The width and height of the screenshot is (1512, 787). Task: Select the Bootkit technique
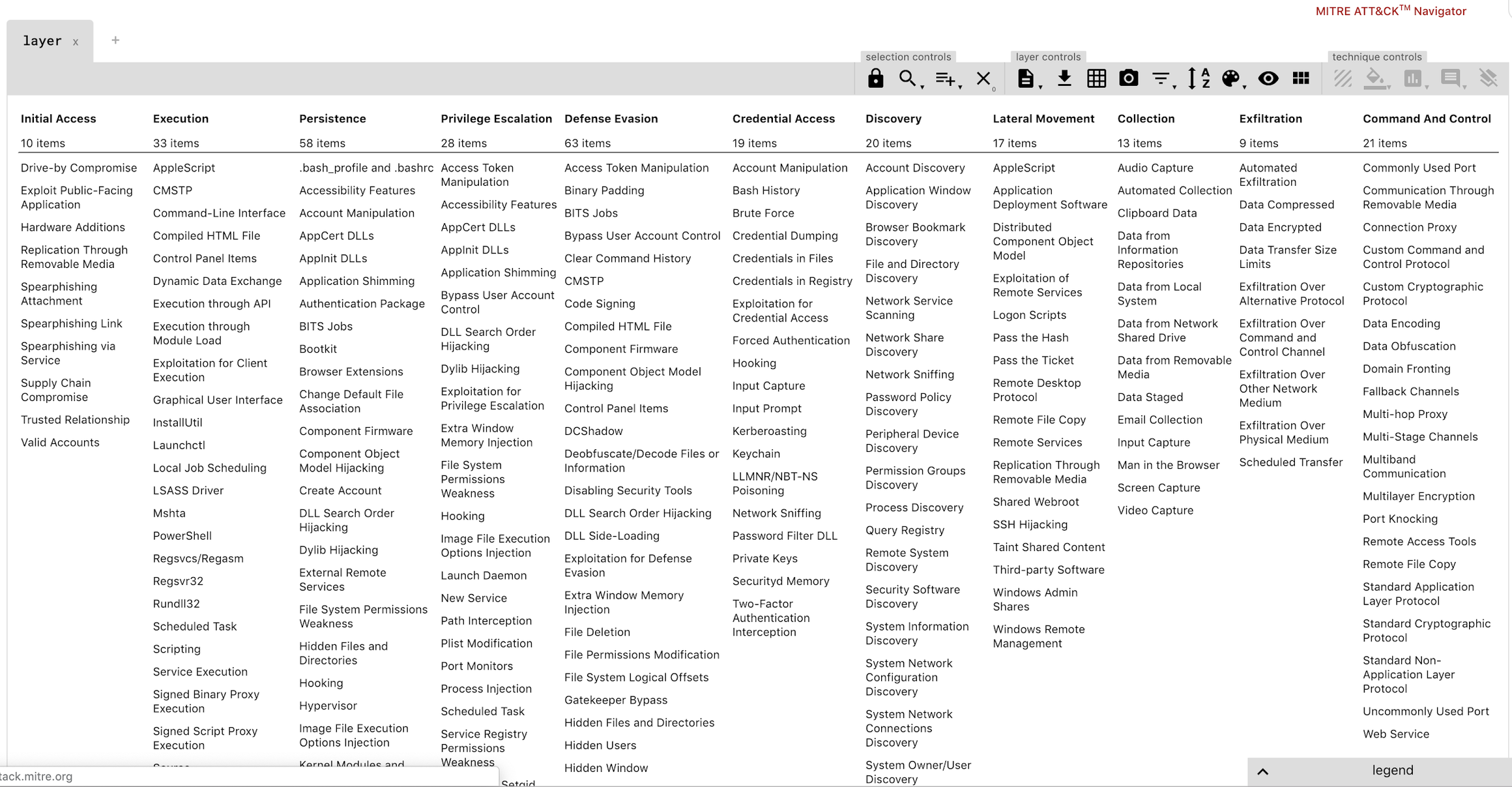(317, 349)
